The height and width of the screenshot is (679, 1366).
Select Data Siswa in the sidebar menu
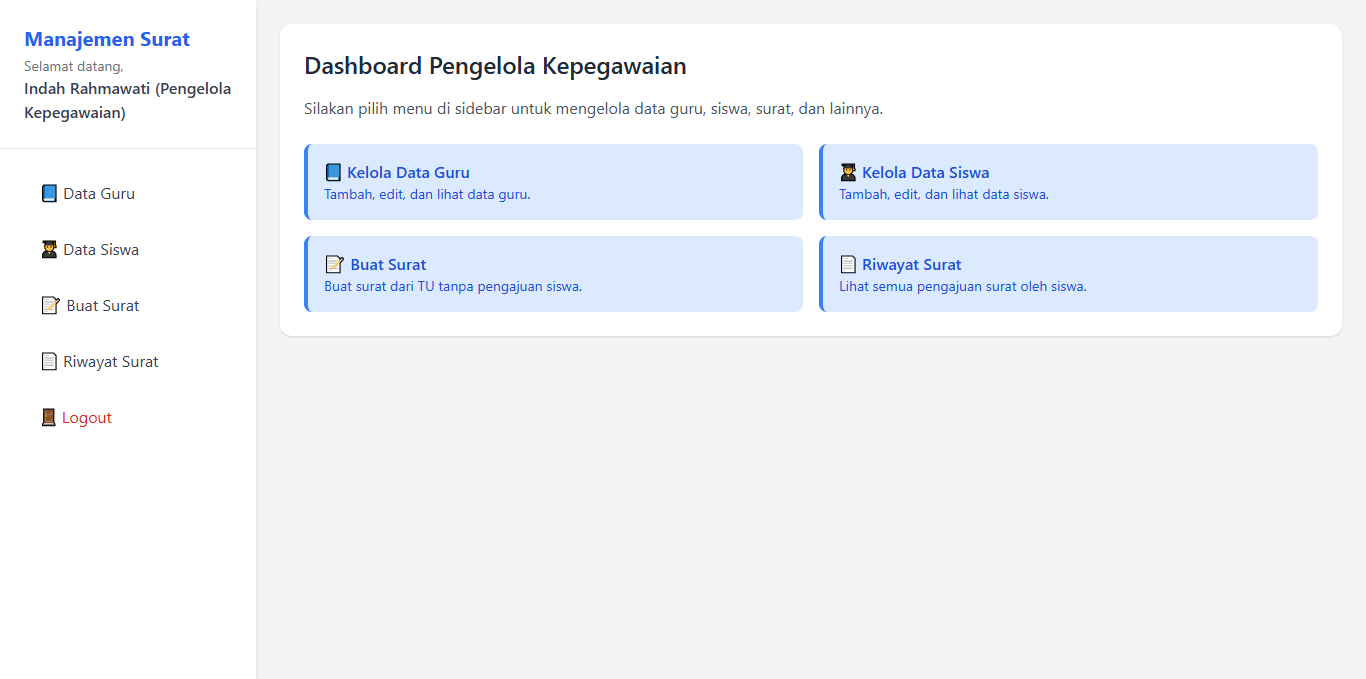pyautogui.click(x=101, y=249)
